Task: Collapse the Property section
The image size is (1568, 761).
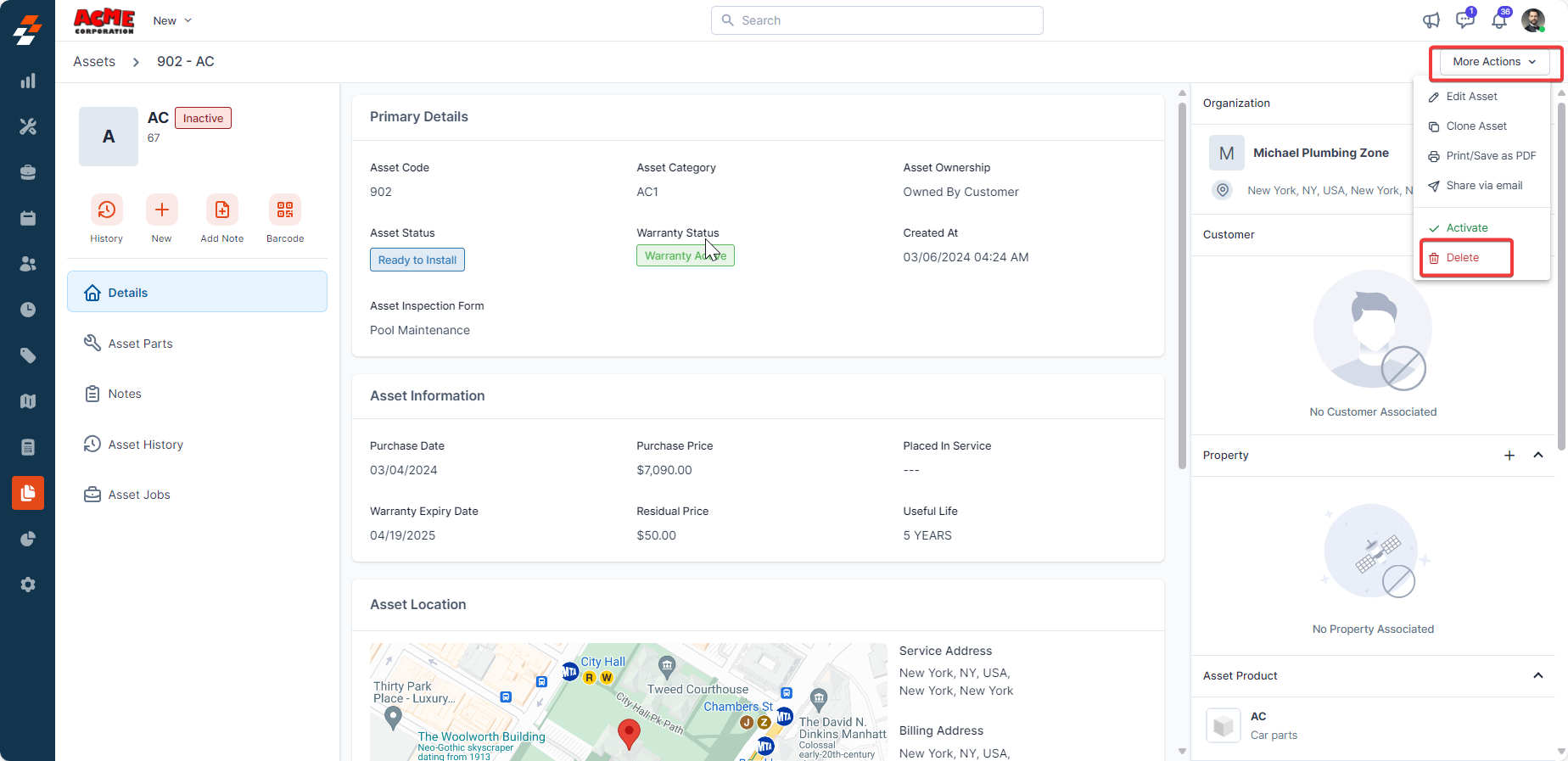Action: [1538, 456]
